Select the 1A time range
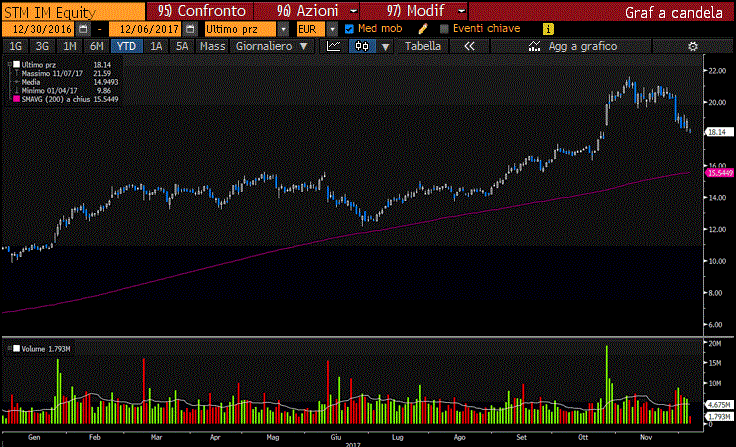736x447 pixels. pyautogui.click(x=156, y=46)
